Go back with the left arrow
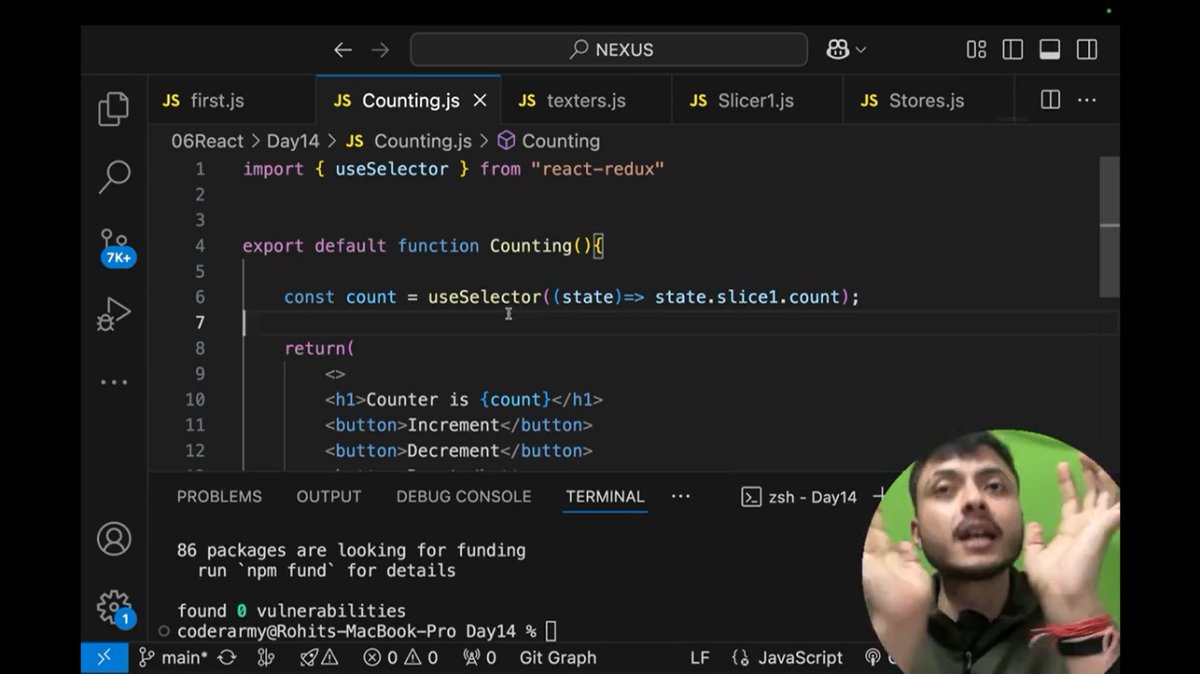This screenshot has height=674, width=1200. coord(343,50)
